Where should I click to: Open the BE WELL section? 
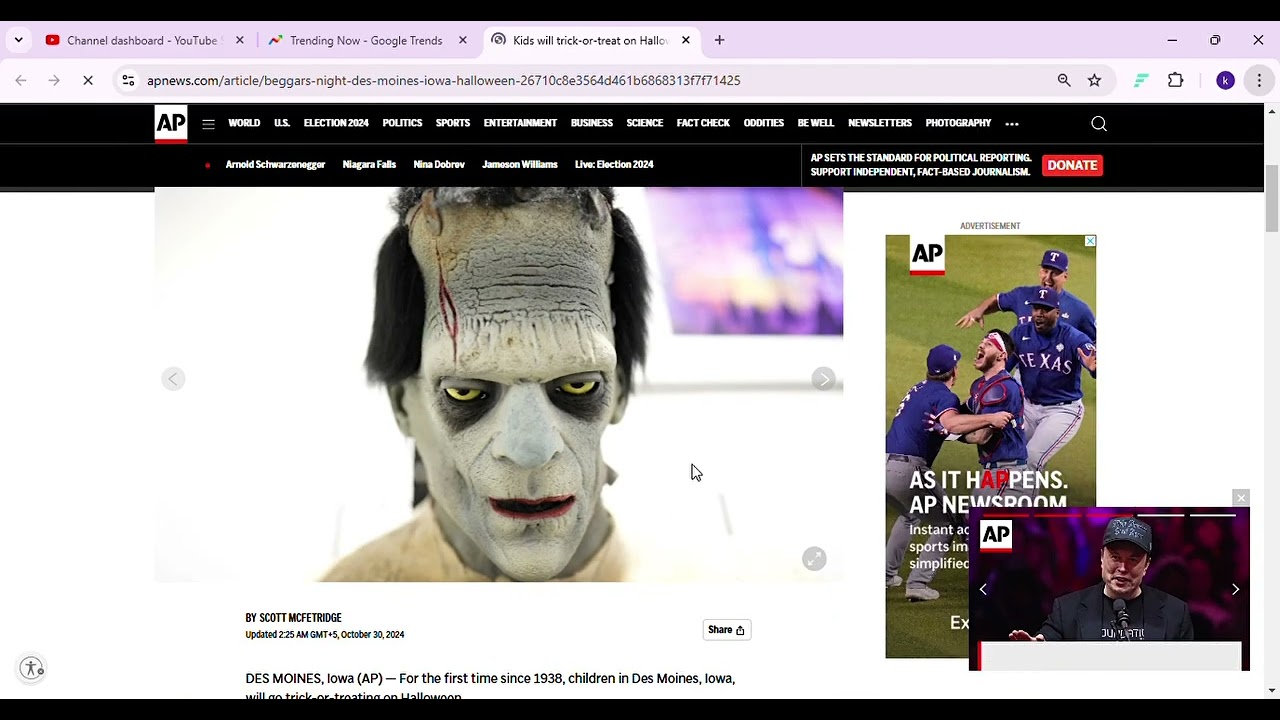816,123
